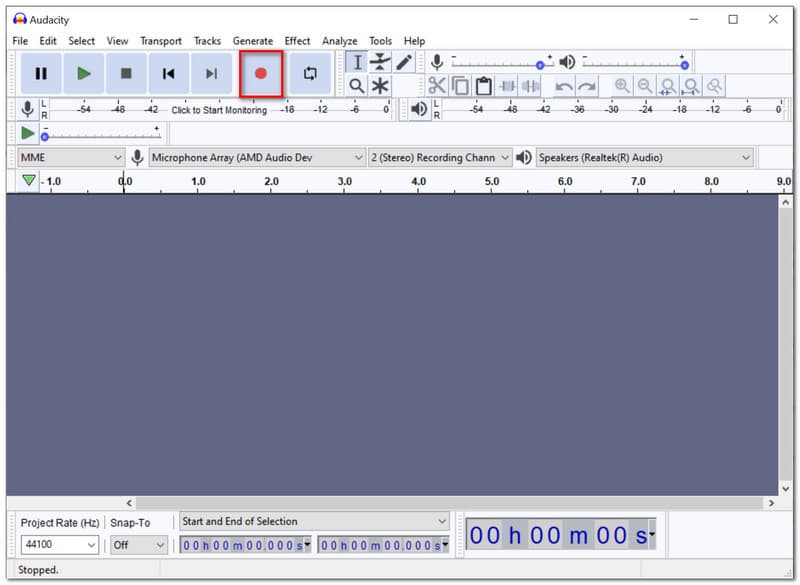Screen dimensions: 800x585
Task: Open the Select menu
Action: tap(82, 41)
